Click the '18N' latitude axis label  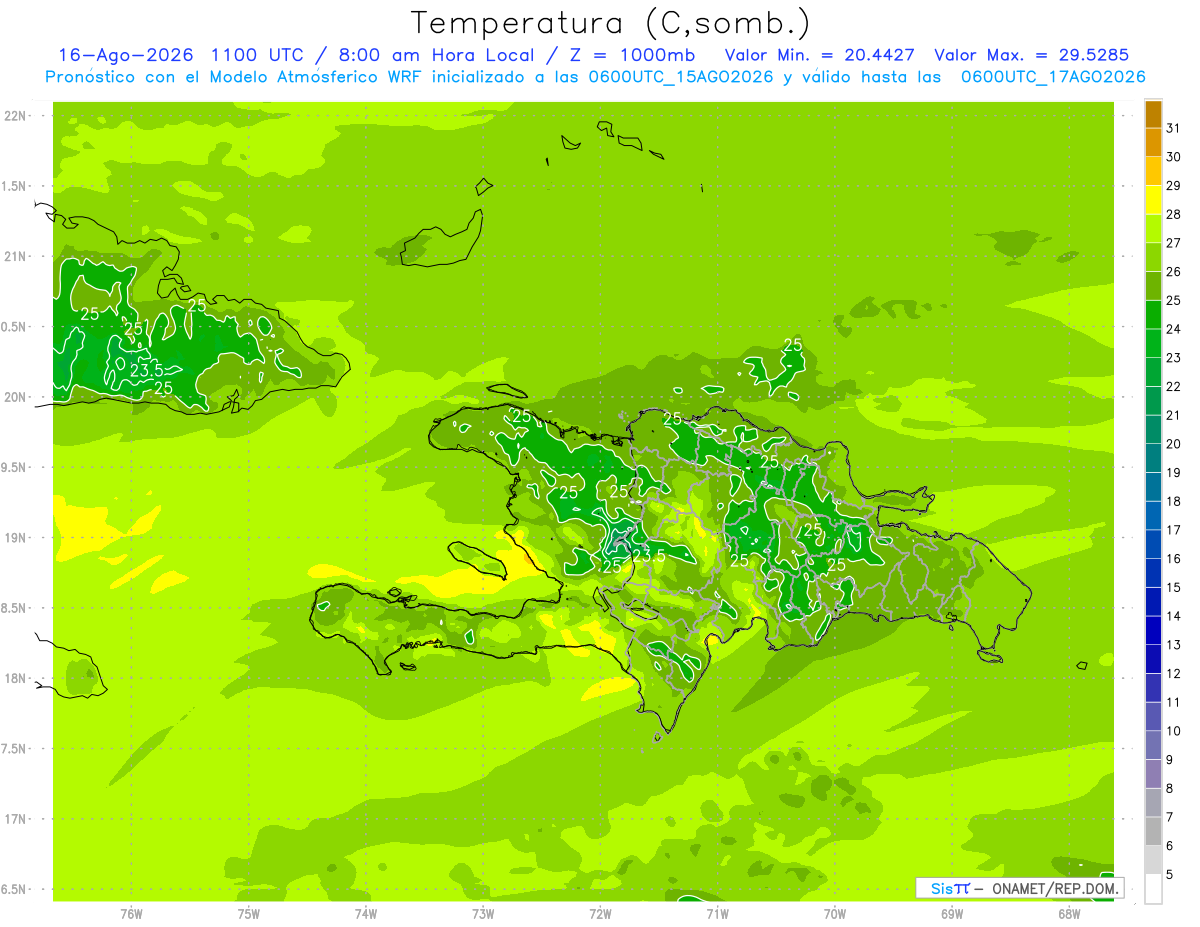(x=15, y=678)
